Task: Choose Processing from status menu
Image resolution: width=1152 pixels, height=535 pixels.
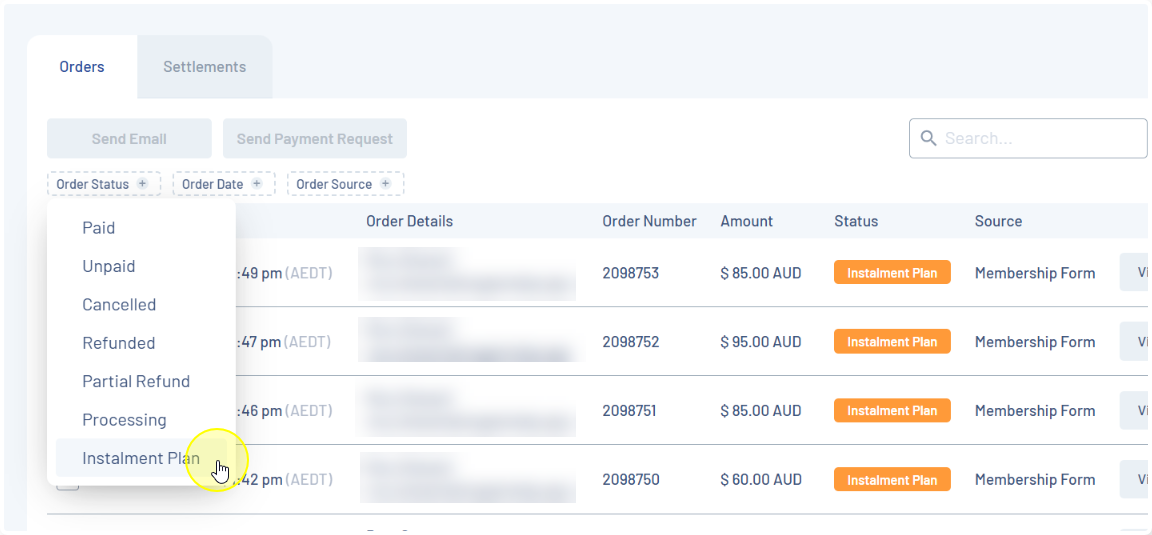Action: (141, 420)
